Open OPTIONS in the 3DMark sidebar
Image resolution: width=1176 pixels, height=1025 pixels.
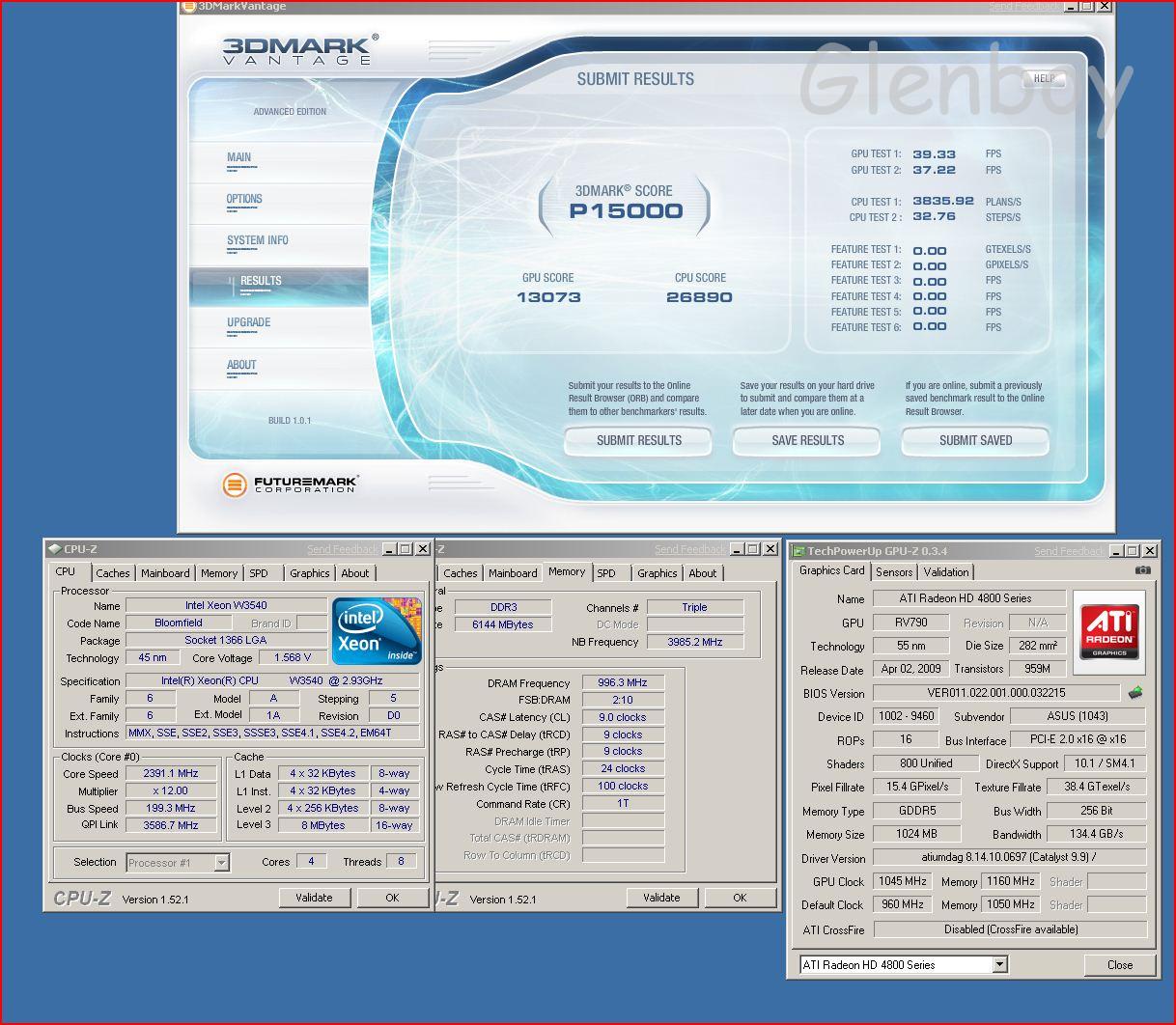click(244, 199)
